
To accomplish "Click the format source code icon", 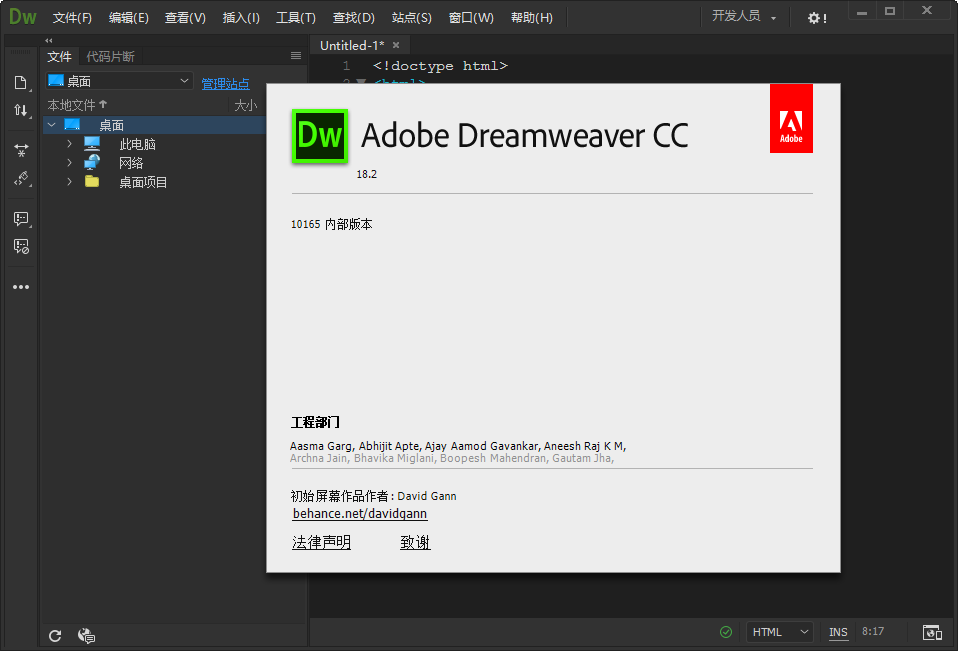I will [x=21, y=178].
